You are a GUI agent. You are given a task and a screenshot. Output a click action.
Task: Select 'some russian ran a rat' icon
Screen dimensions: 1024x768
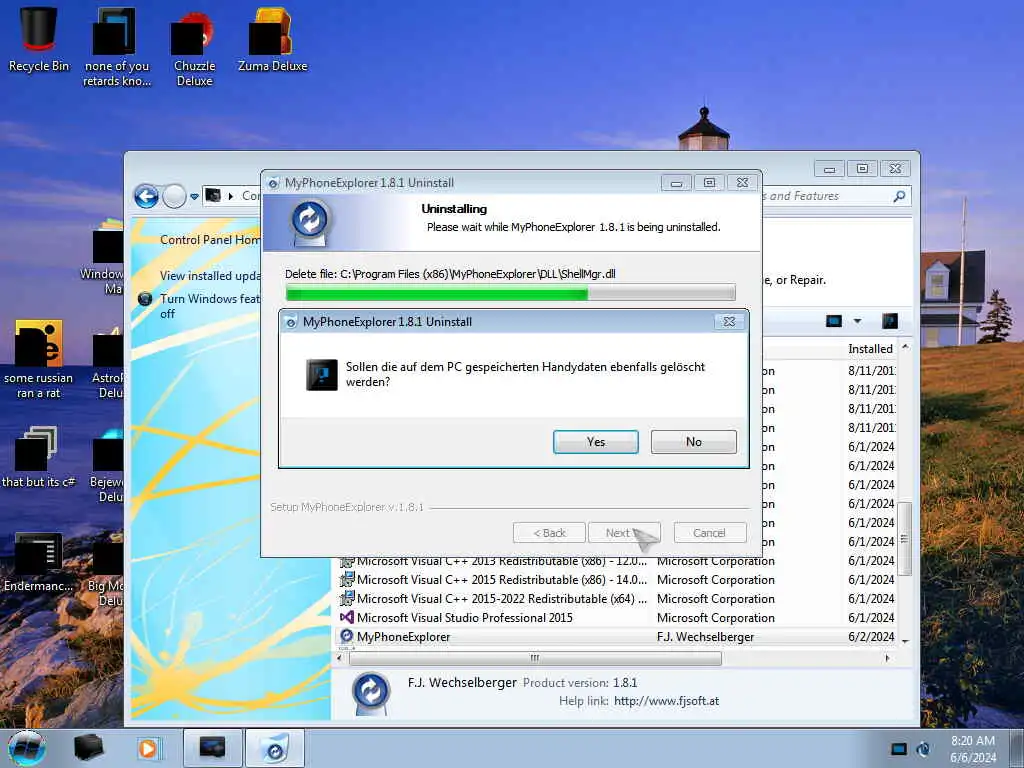(39, 359)
